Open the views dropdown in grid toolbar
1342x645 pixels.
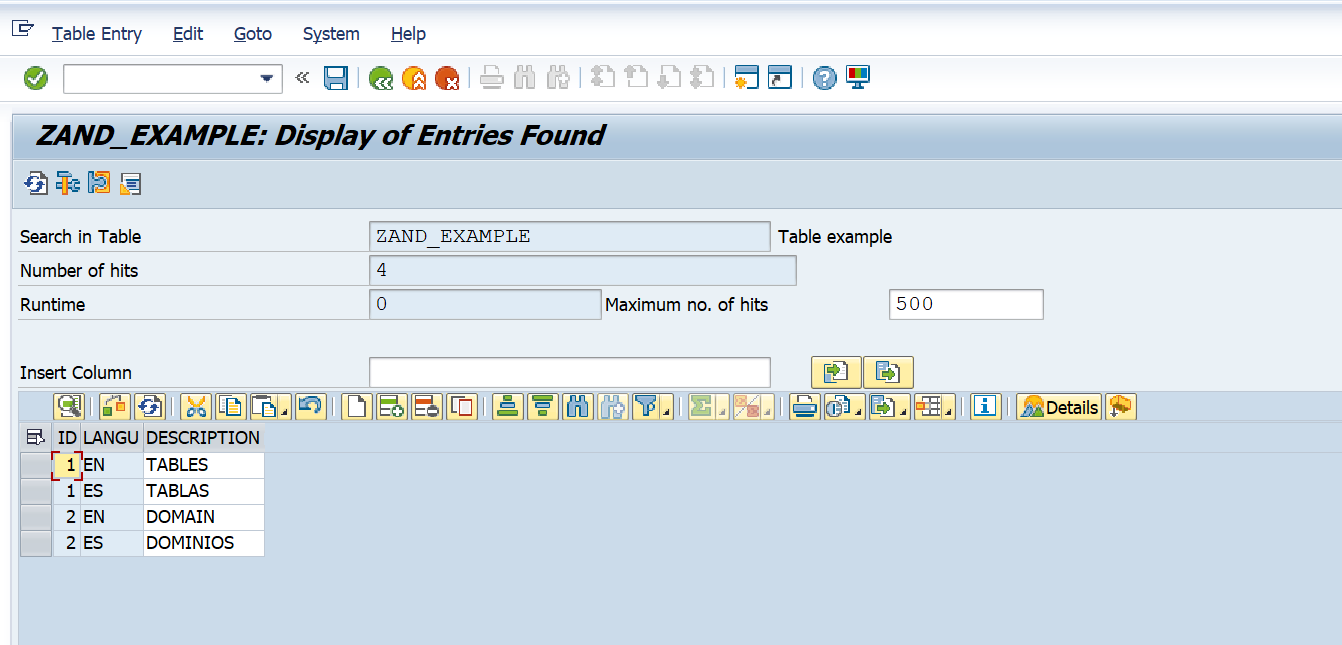coord(844,406)
